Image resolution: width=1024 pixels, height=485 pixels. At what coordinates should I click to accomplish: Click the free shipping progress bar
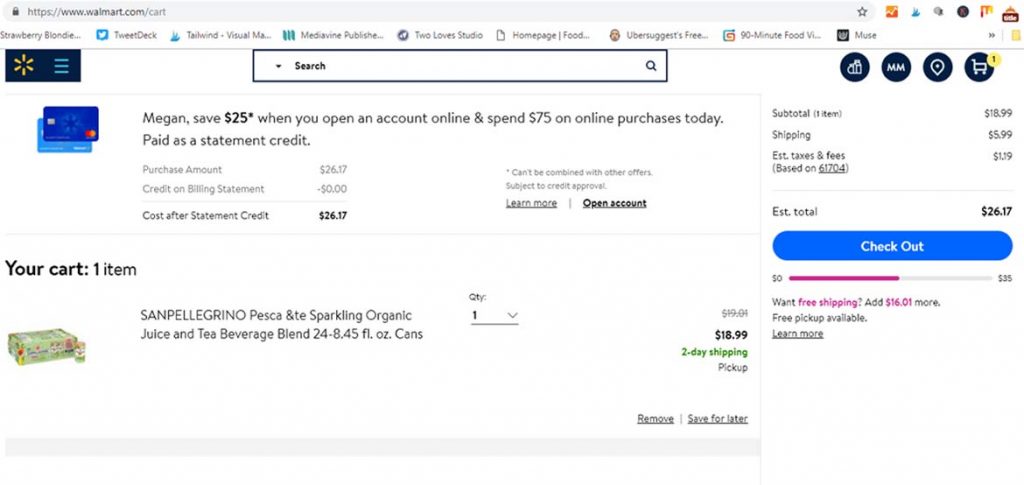point(891,278)
